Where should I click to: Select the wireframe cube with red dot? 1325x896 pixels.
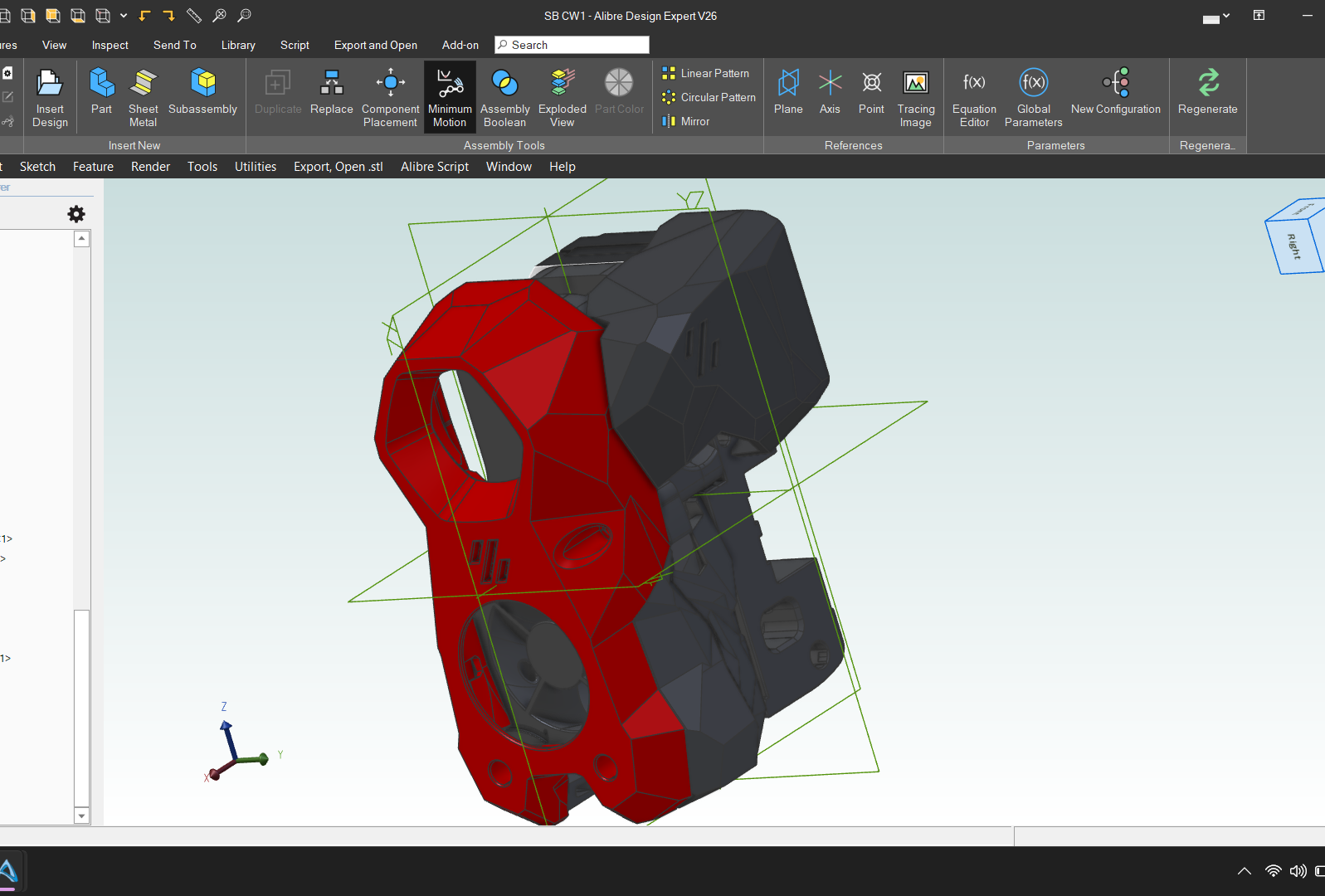tap(103, 16)
